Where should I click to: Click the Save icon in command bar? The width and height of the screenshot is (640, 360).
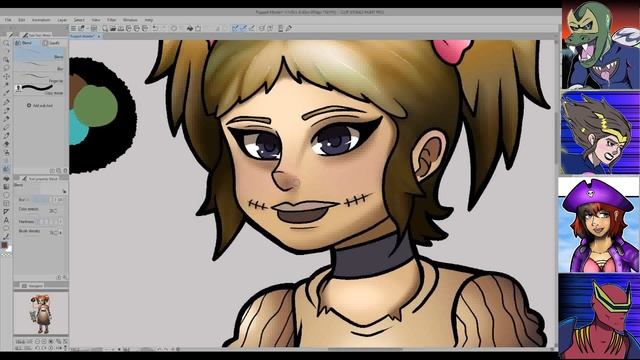pos(121,28)
